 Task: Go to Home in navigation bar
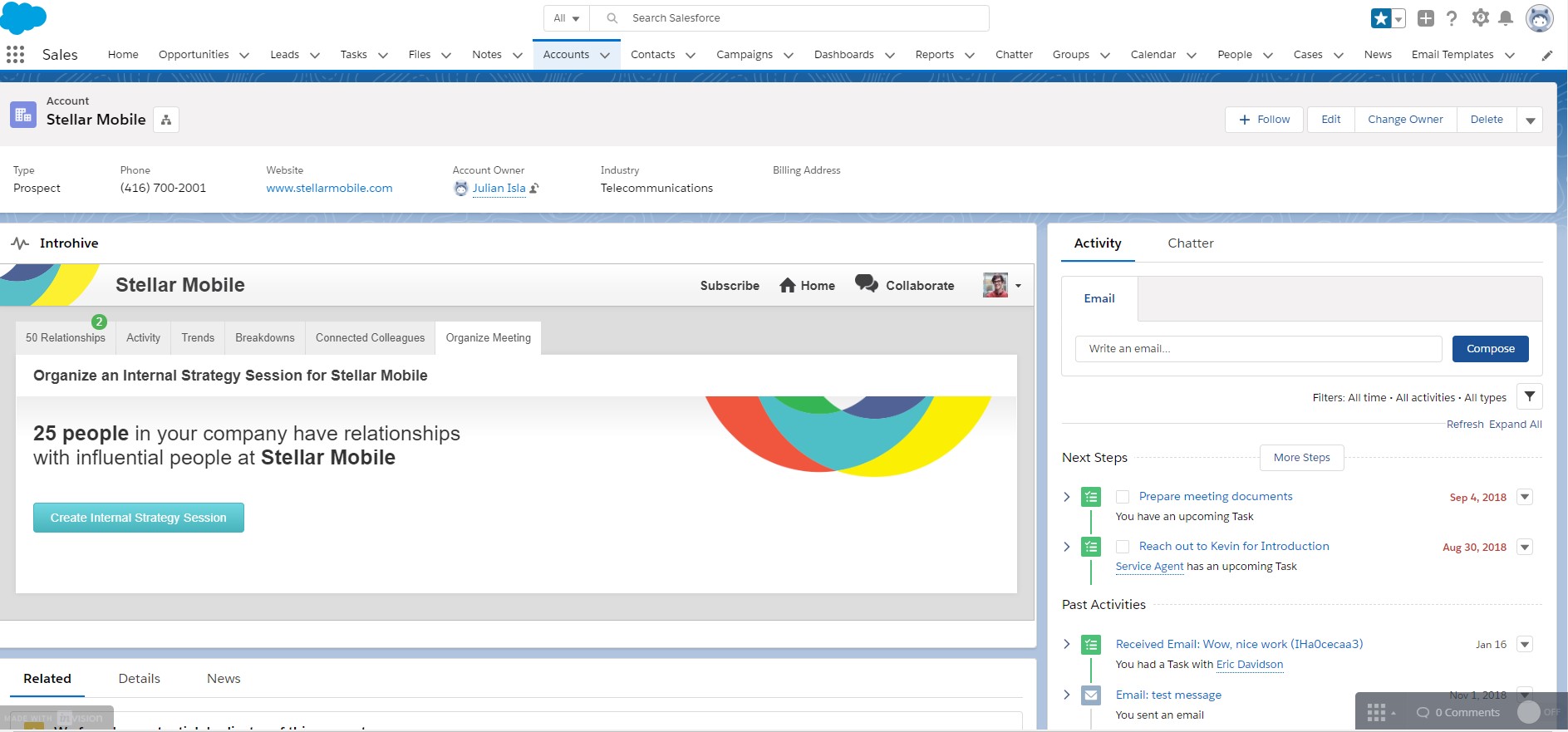tap(123, 55)
